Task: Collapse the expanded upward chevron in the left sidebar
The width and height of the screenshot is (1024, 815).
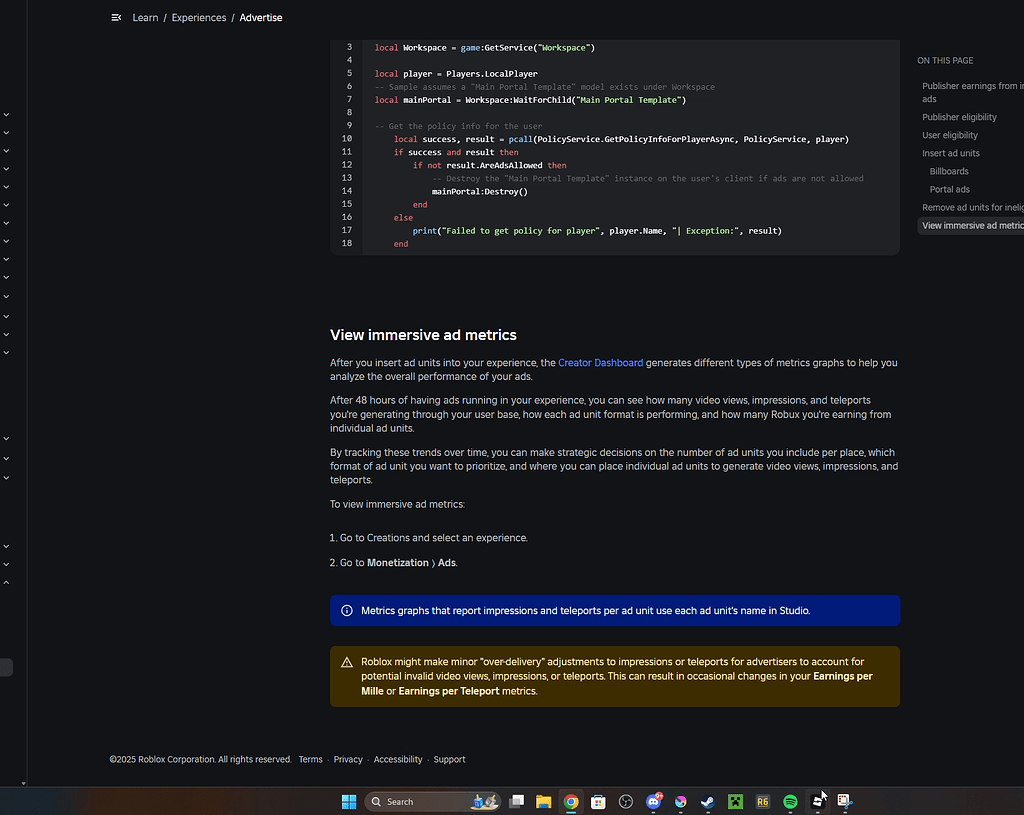Action: pos(6,582)
